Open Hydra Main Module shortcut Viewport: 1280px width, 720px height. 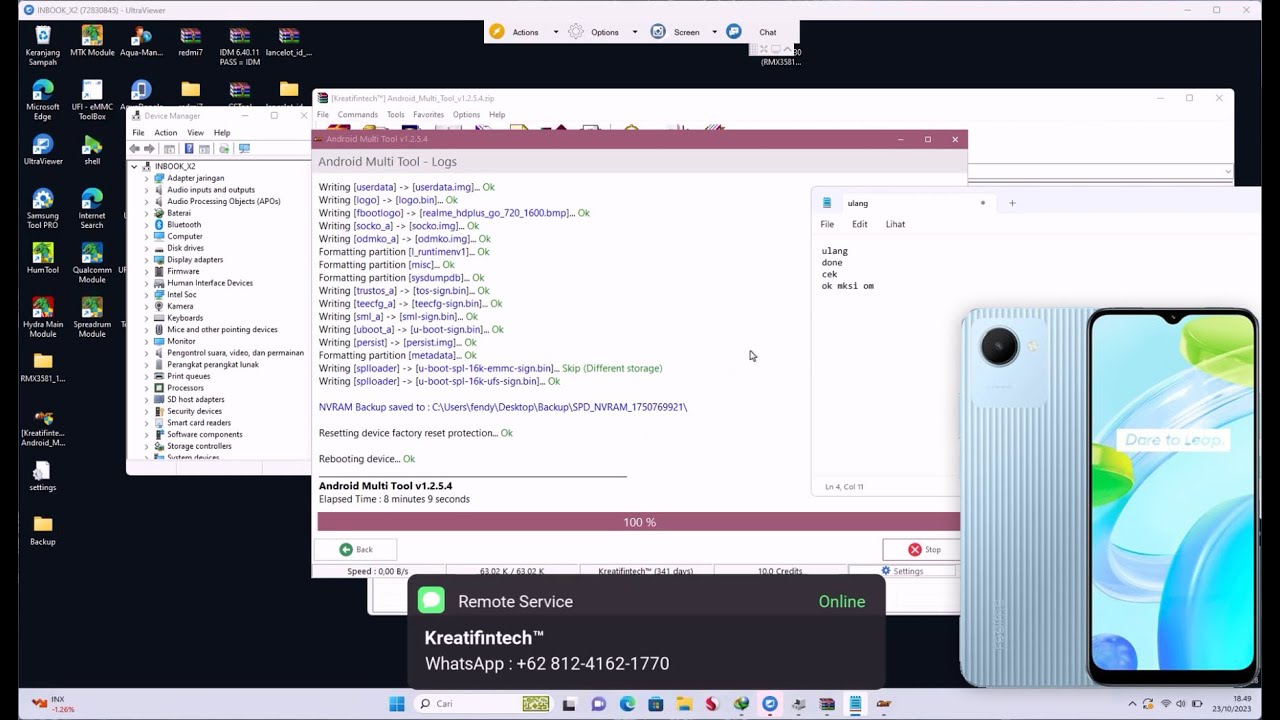pos(43,316)
